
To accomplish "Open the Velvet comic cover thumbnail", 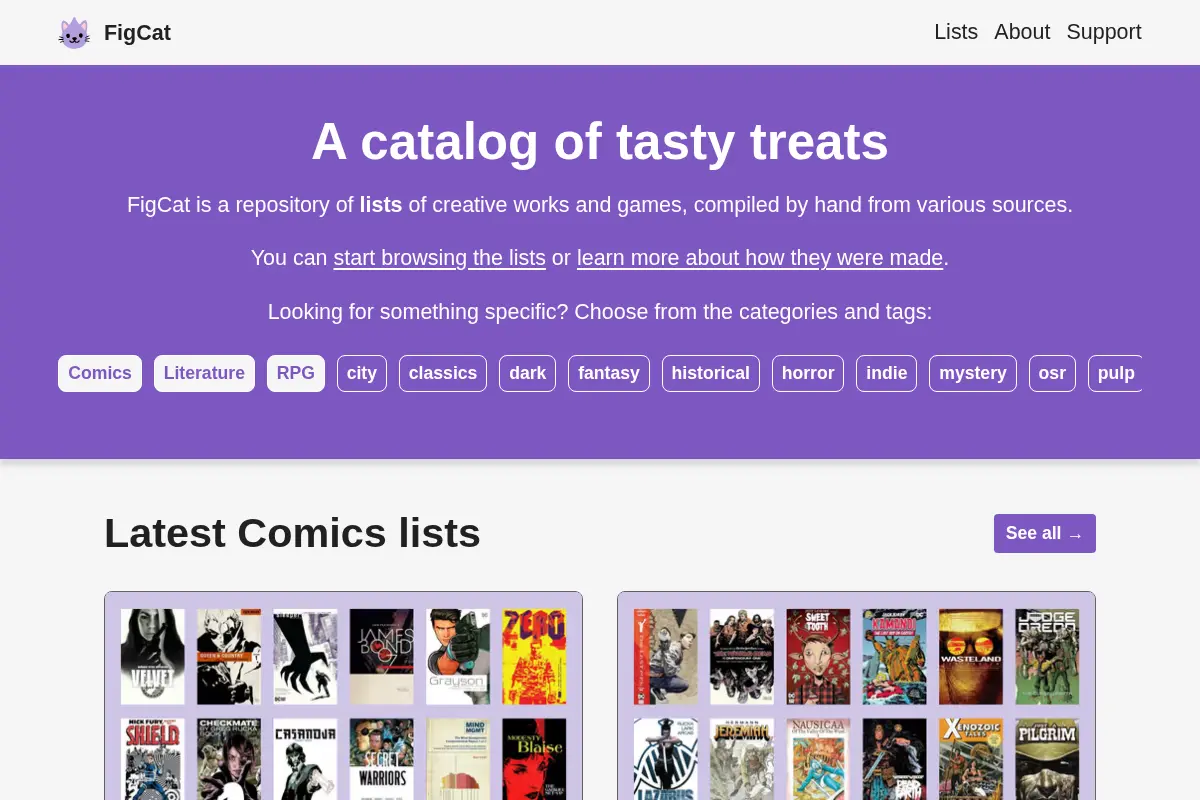I will [x=153, y=657].
